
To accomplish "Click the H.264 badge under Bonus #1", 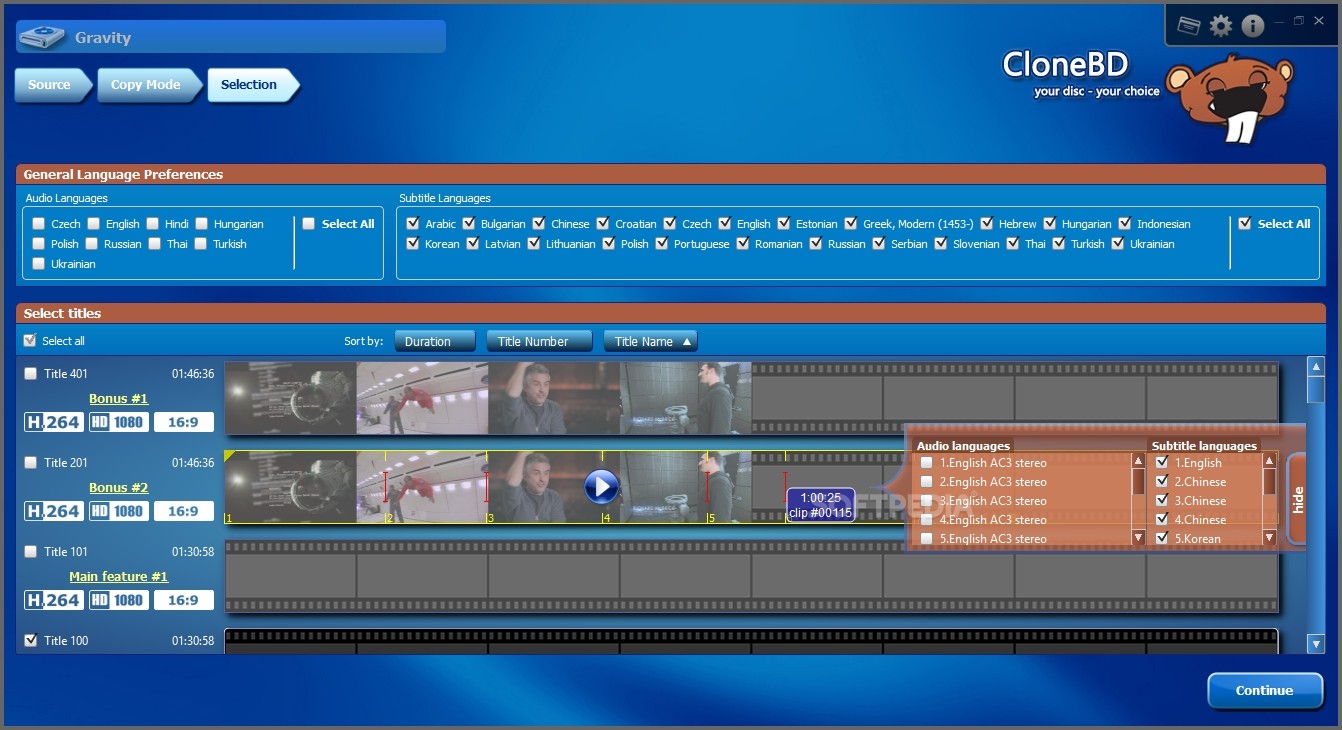I will point(54,422).
